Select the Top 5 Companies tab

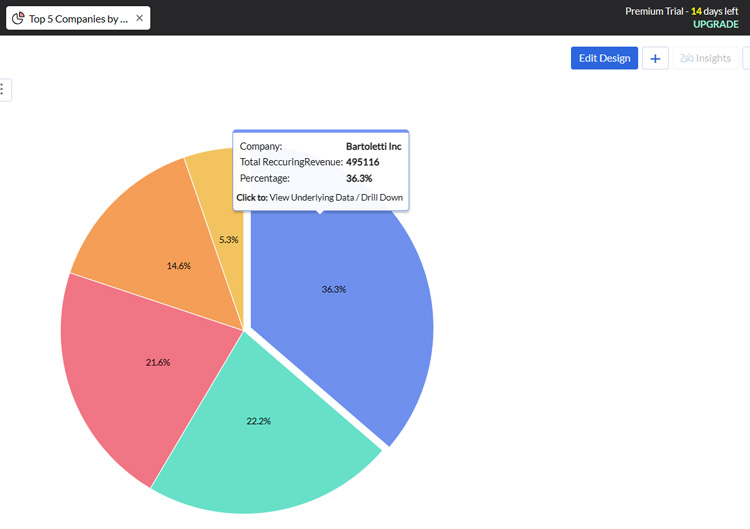tap(78, 18)
